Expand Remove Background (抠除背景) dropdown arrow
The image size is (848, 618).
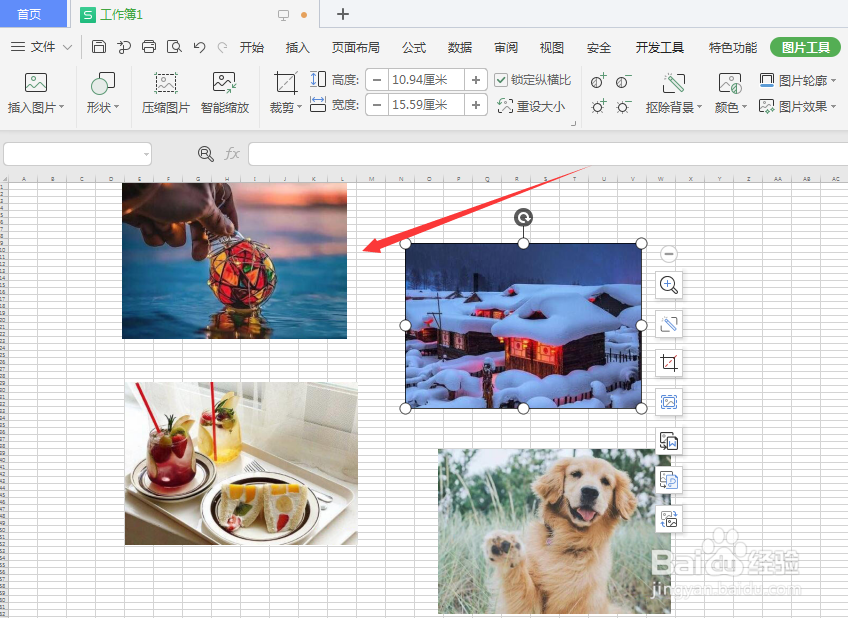[x=699, y=107]
